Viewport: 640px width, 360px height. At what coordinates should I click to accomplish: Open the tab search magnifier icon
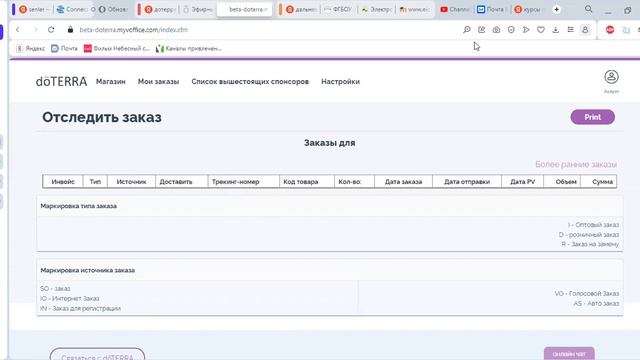589,9
